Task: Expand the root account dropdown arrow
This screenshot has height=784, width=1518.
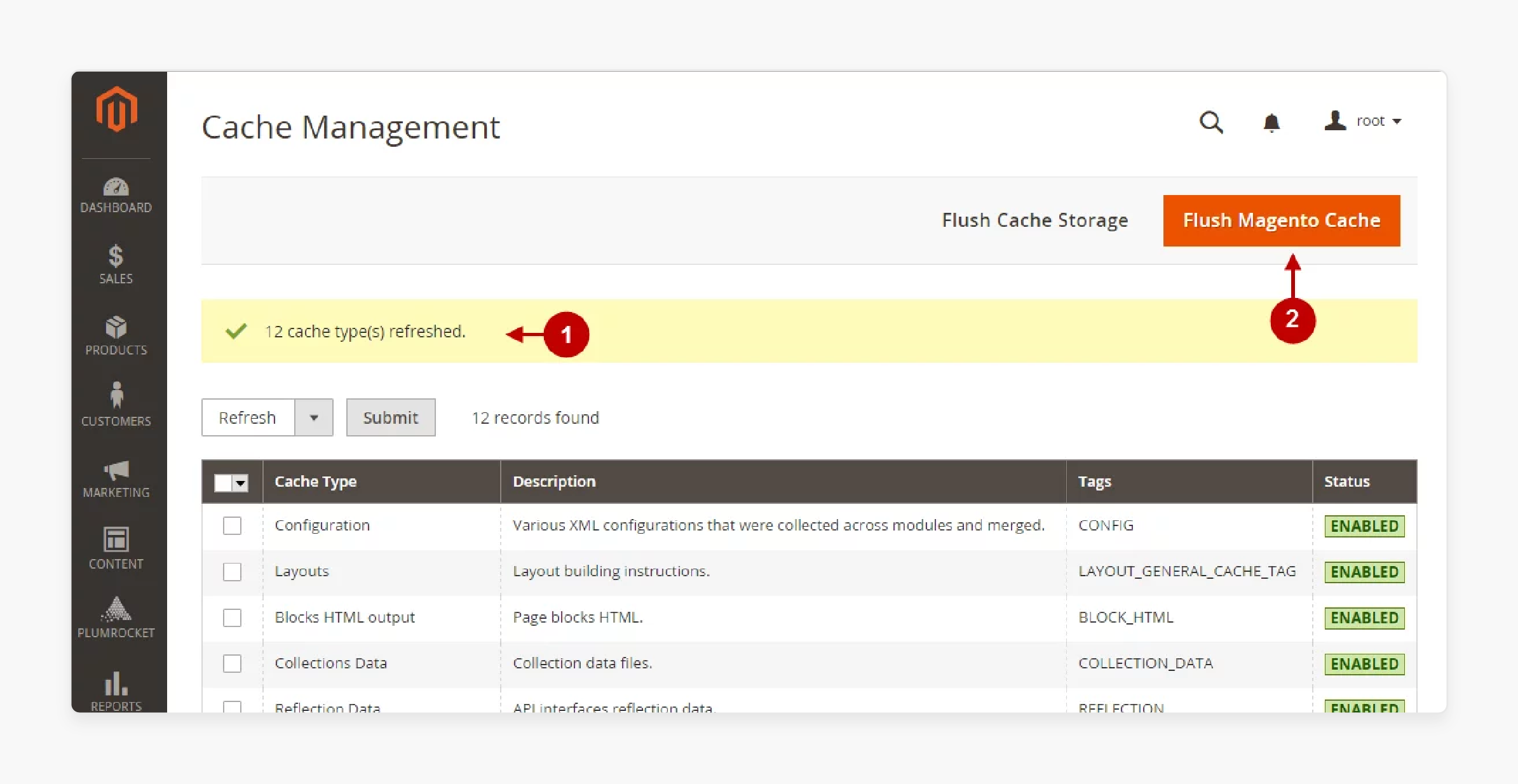Action: pos(1397,121)
